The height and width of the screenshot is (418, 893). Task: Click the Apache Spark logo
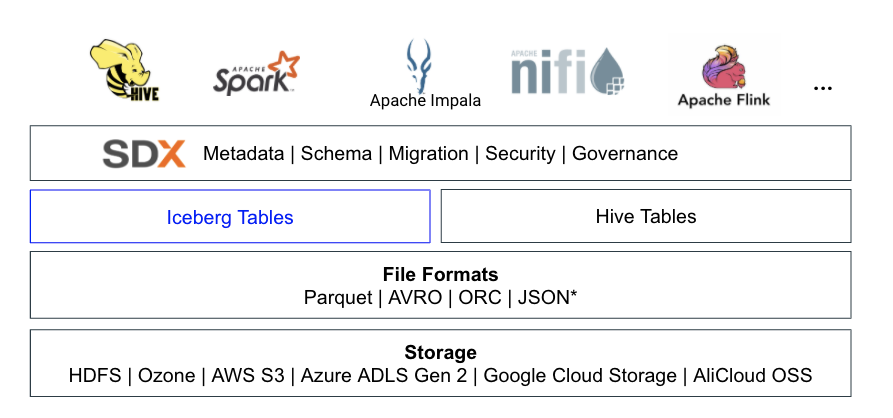pos(256,74)
